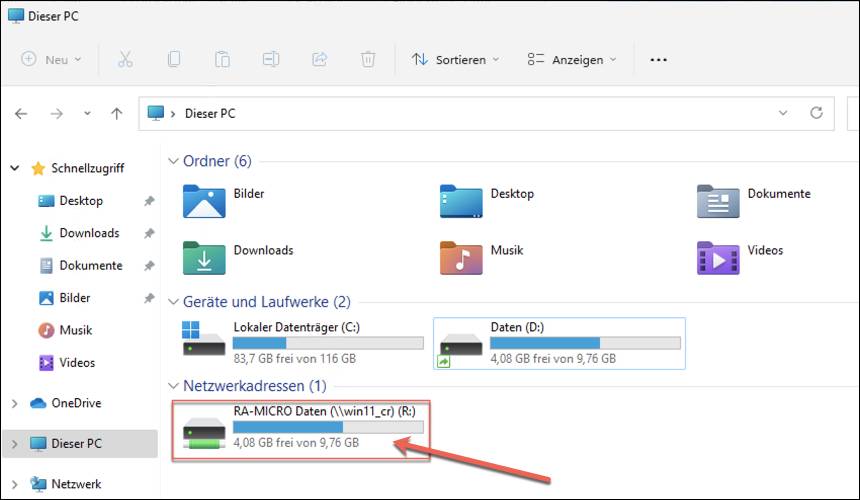Go back with the left arrow
Viewport: 860px width, 500px height.
pyautogui.click(x=21, y=113)
